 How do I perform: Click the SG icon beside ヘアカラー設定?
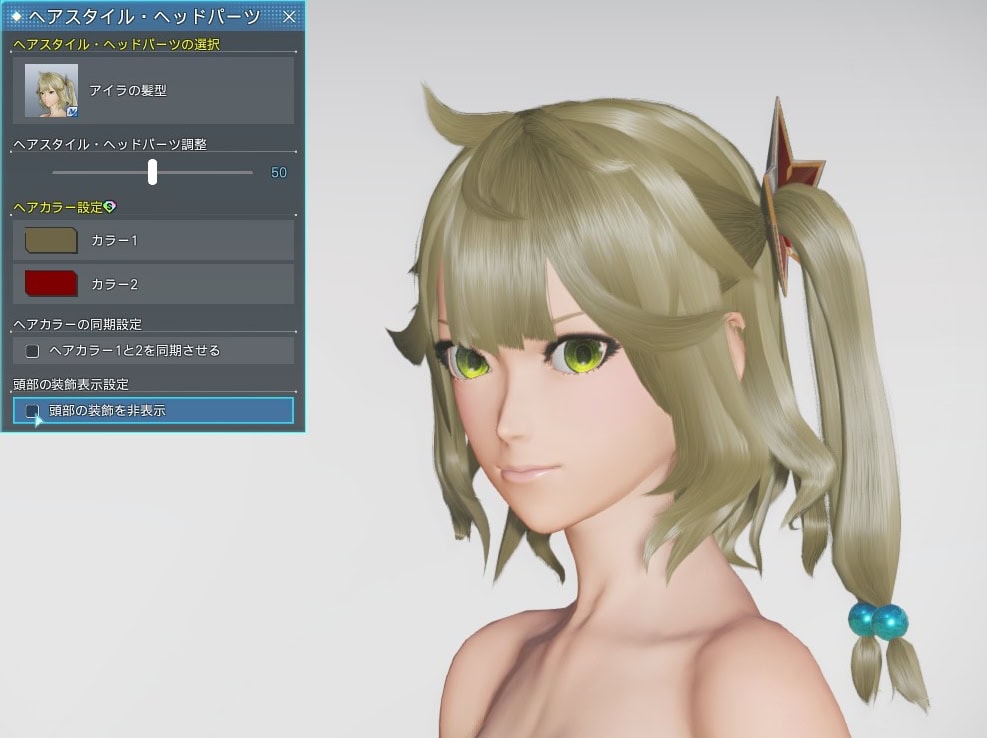tap(110, 207)
